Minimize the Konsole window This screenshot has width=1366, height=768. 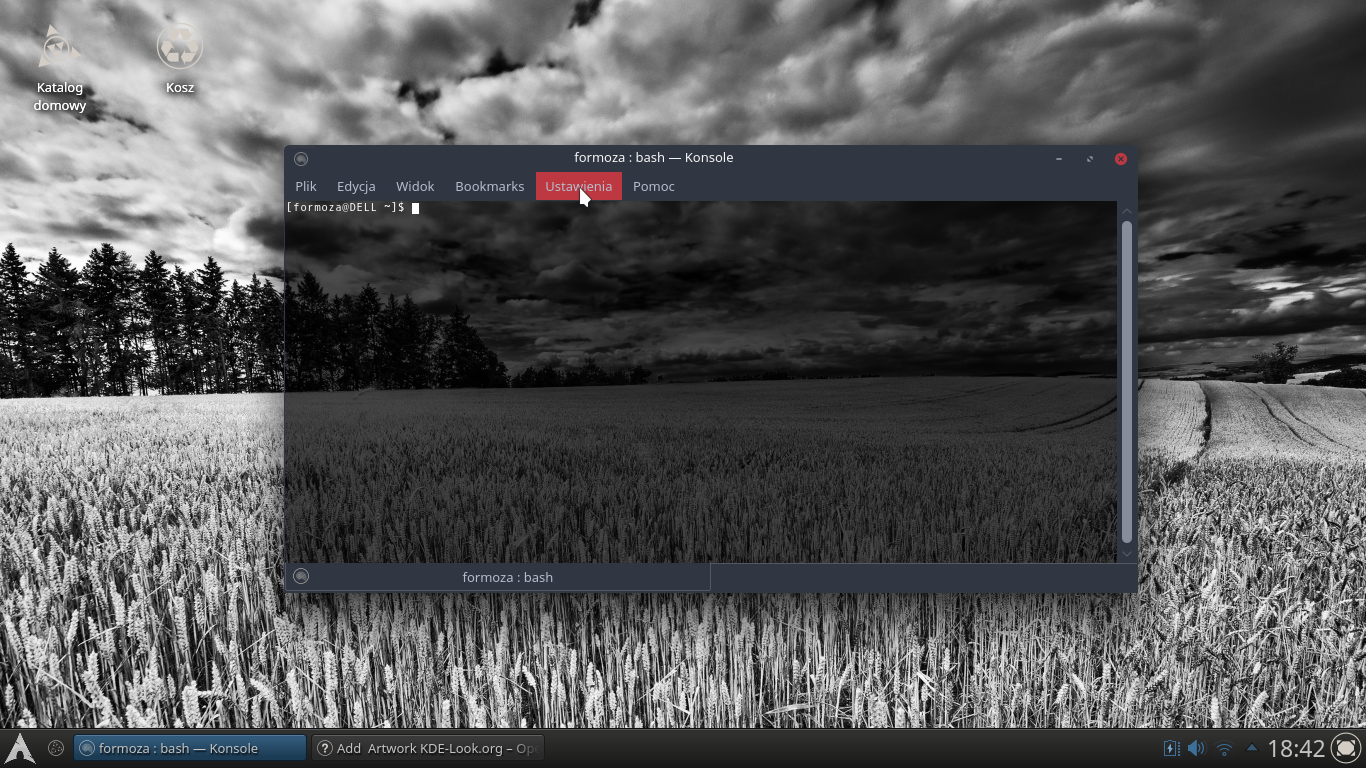coord(1059,158)
